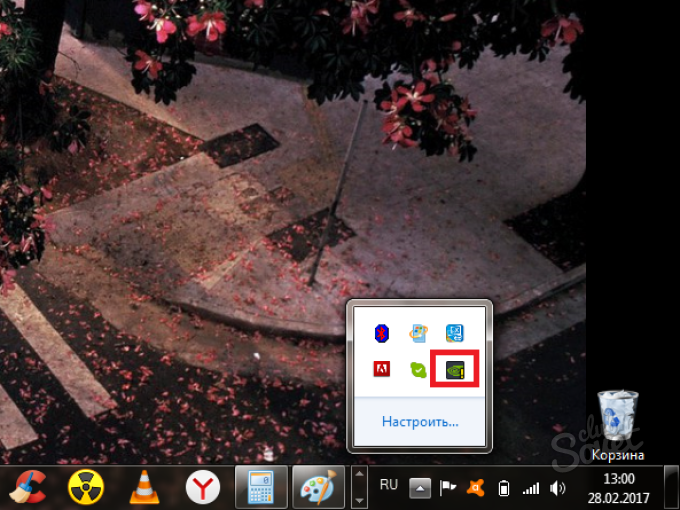Switch to the Calculator taskbar window

262,488
